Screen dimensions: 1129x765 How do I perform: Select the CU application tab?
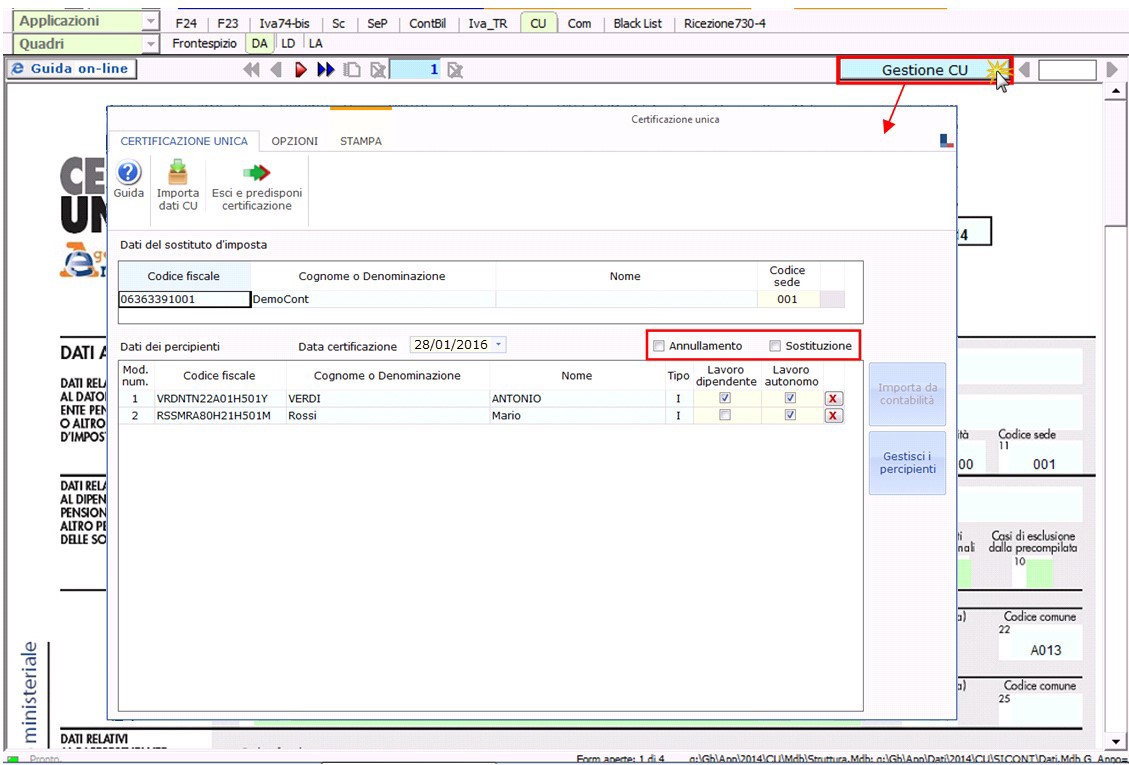(x=537, y=24)
